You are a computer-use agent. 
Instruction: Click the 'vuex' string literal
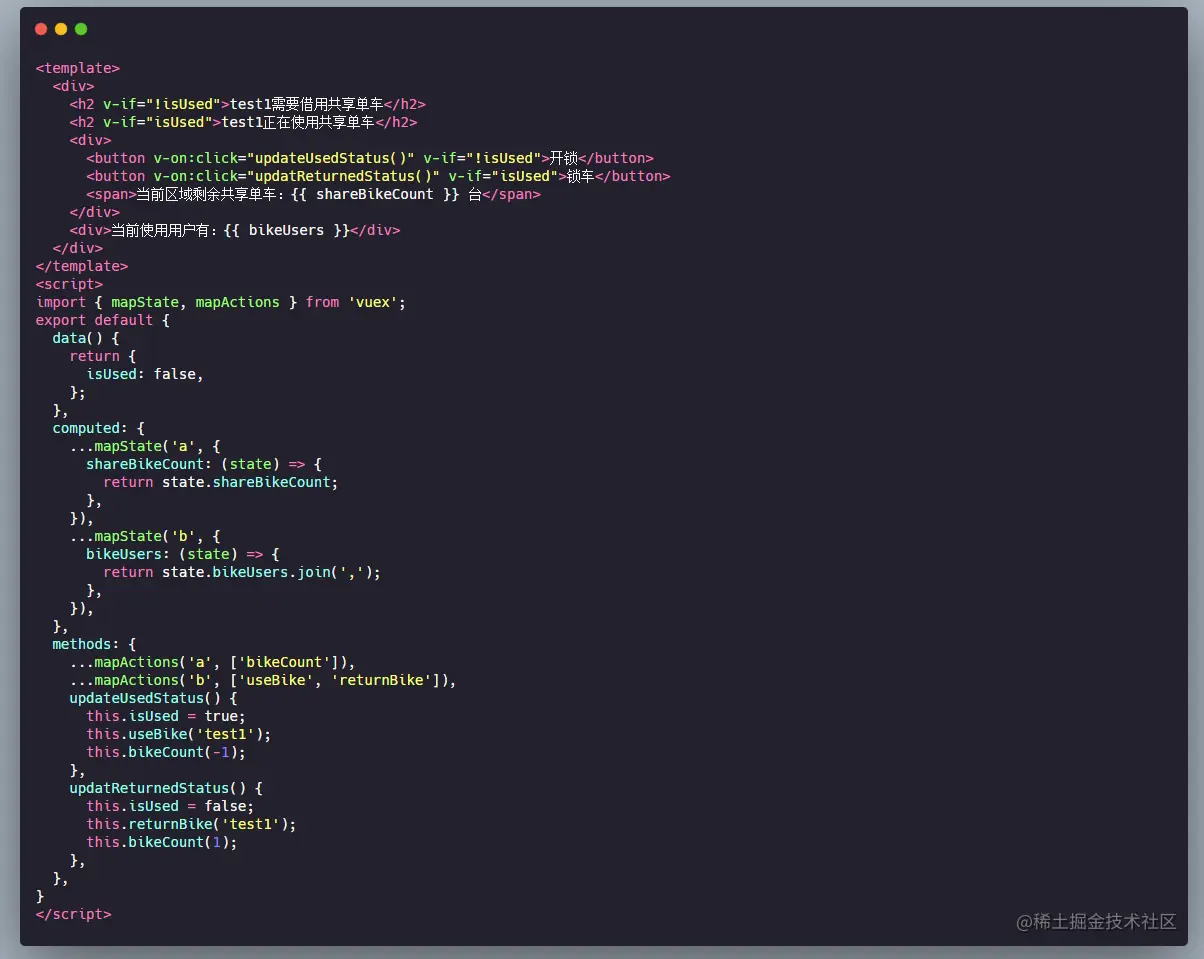point(373,302)
